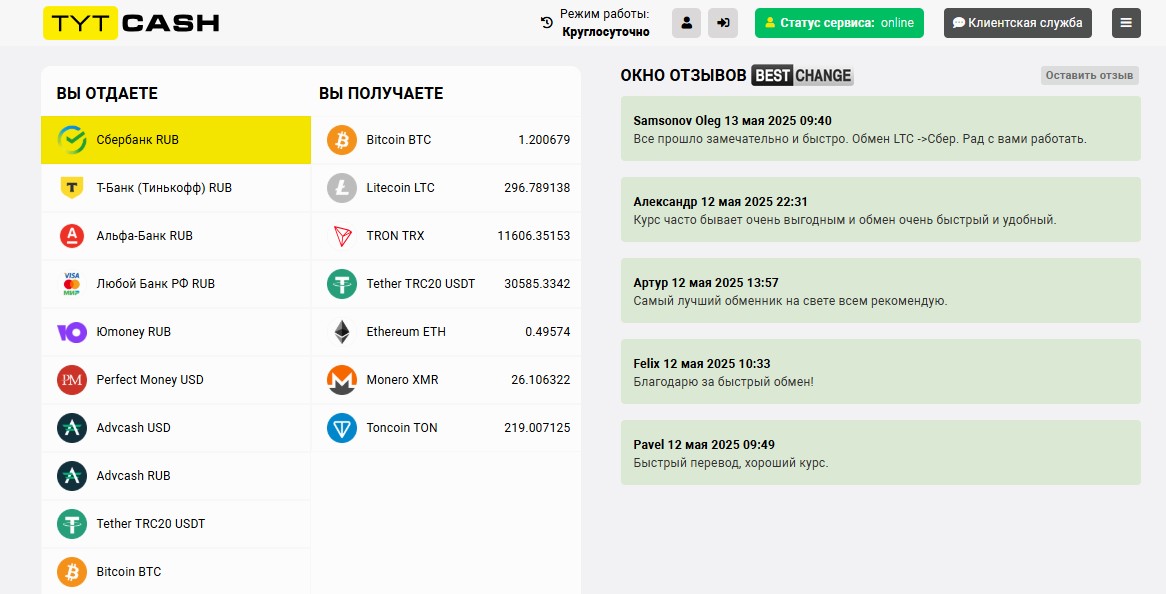The width and height of the screenshot is (1166, 594).
Task: Click the Tether icon in receive column
Action: pyautogui.click(x=342, y=283)
